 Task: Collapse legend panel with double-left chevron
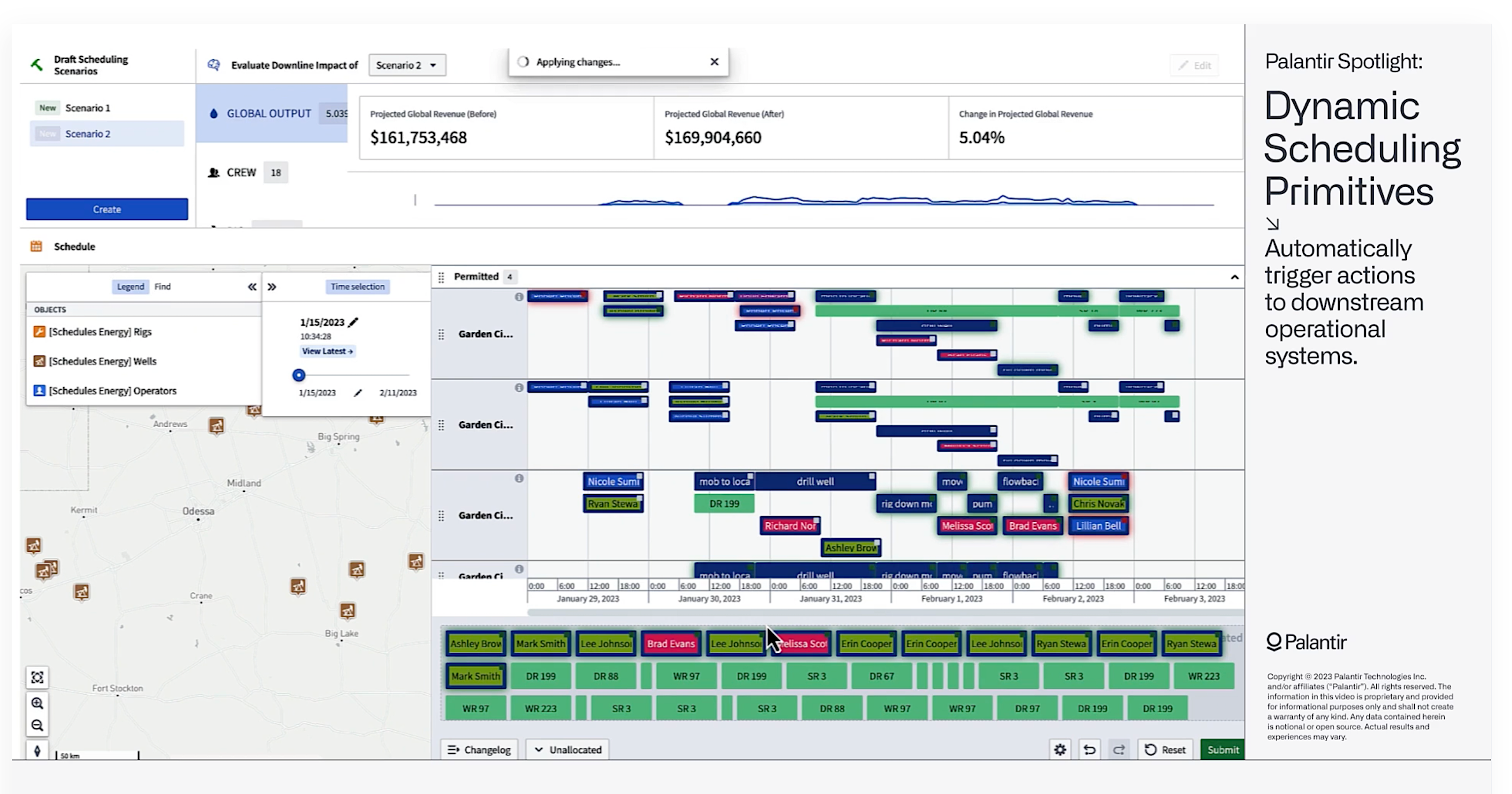point(252,286)
